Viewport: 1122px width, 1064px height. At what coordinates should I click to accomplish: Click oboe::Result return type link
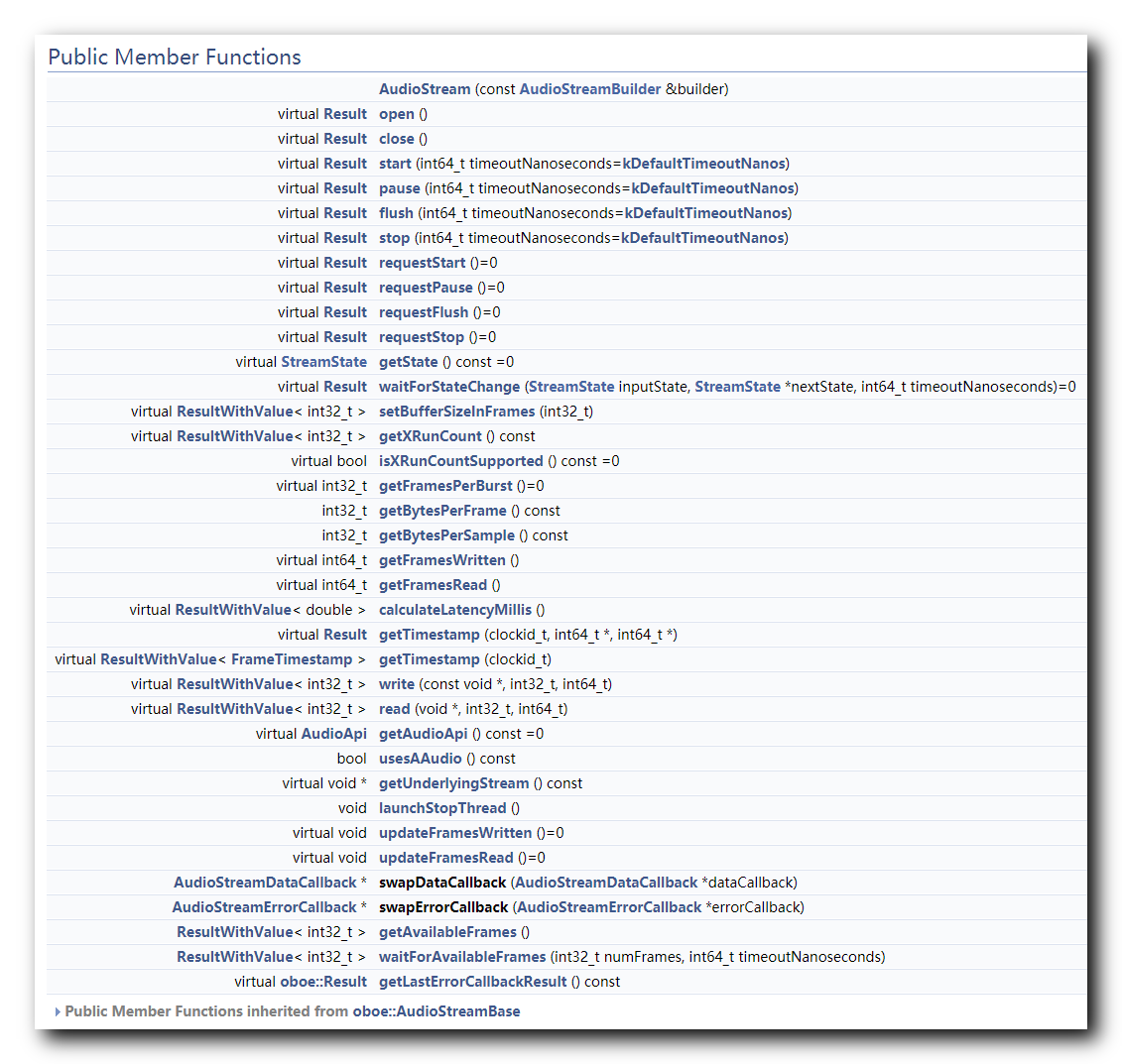(x=323, y=982)
